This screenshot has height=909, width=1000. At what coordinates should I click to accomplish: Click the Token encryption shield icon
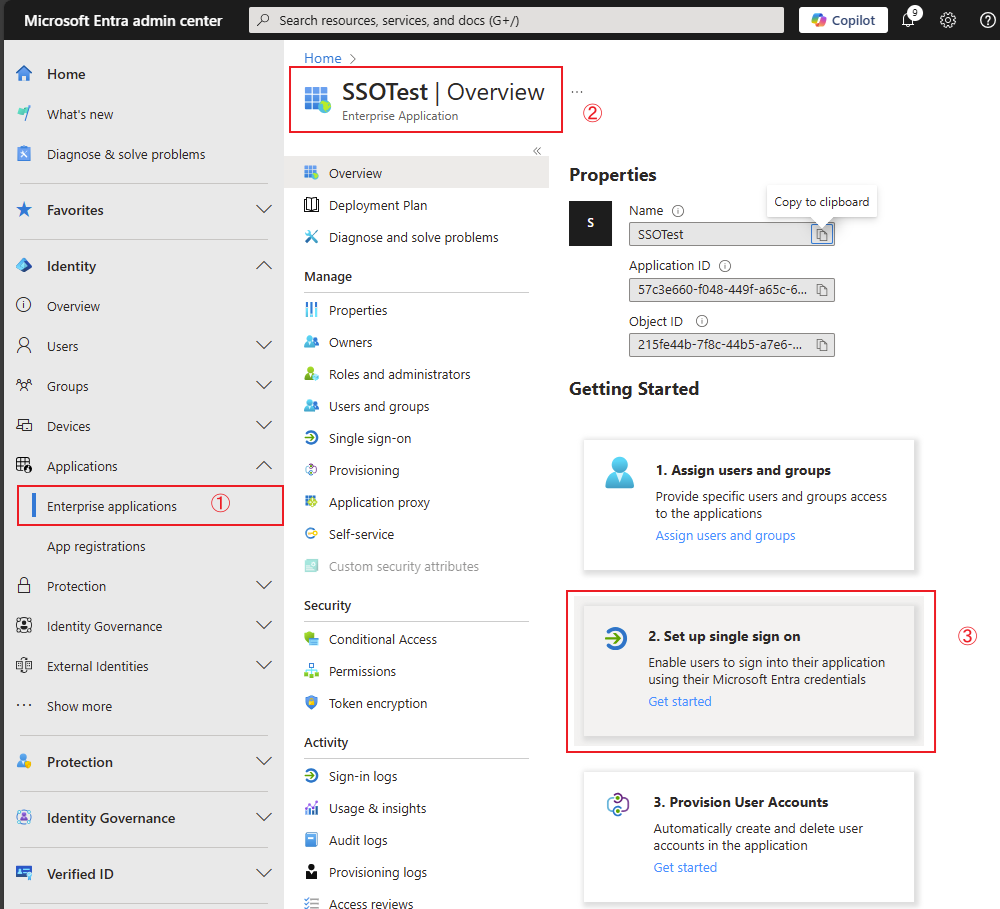pyautogui.click(x=311, y=702)
